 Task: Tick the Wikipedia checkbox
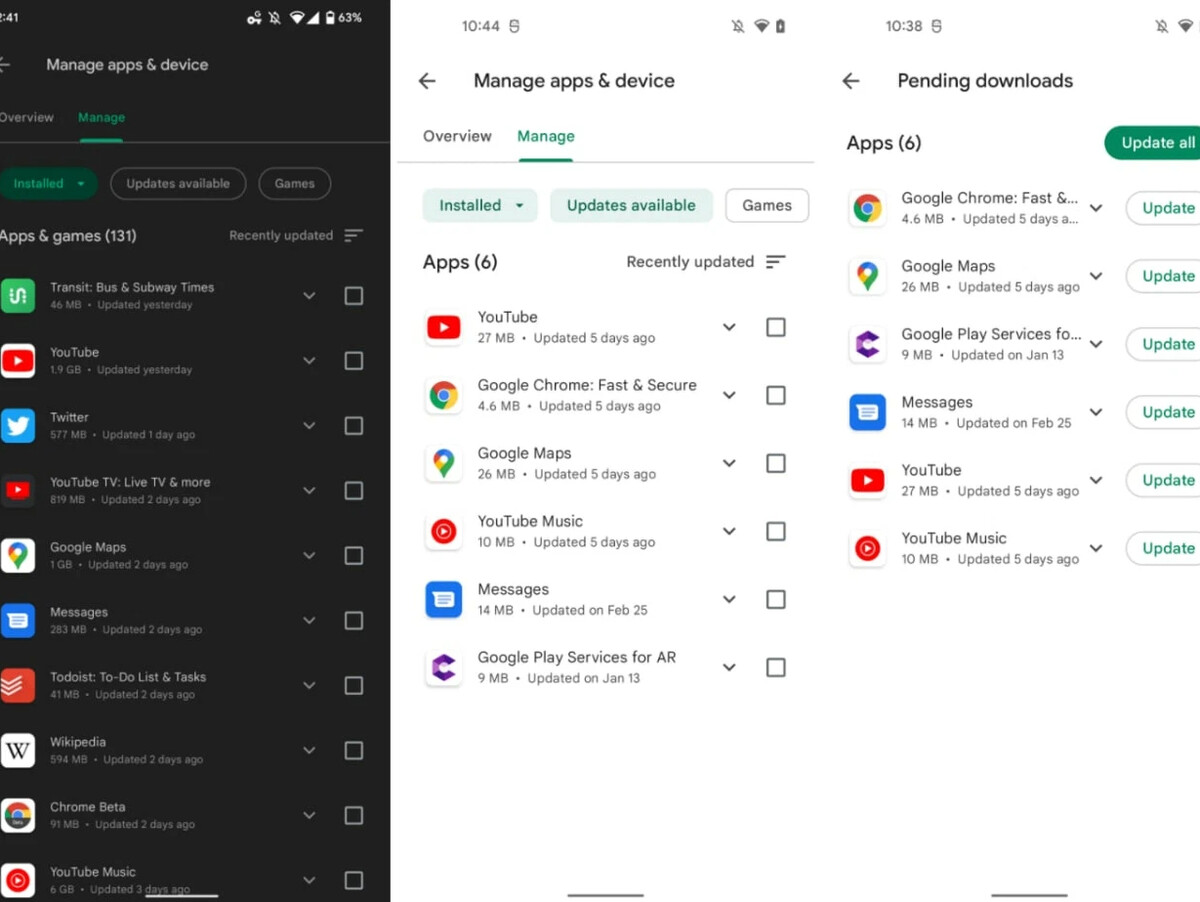(353, 751)
